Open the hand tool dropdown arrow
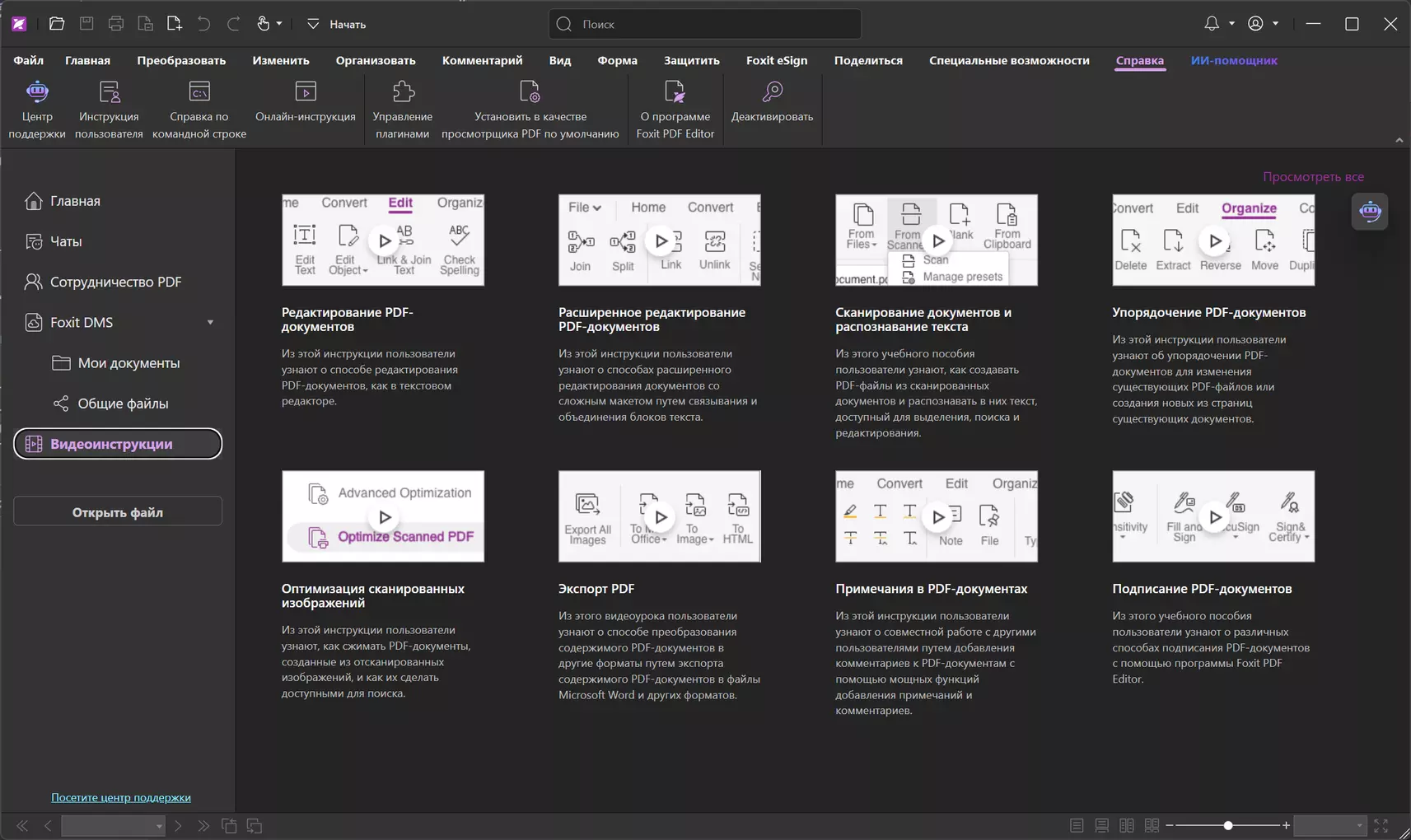This screenshot has width=1411, height=840. click(279, 24)
